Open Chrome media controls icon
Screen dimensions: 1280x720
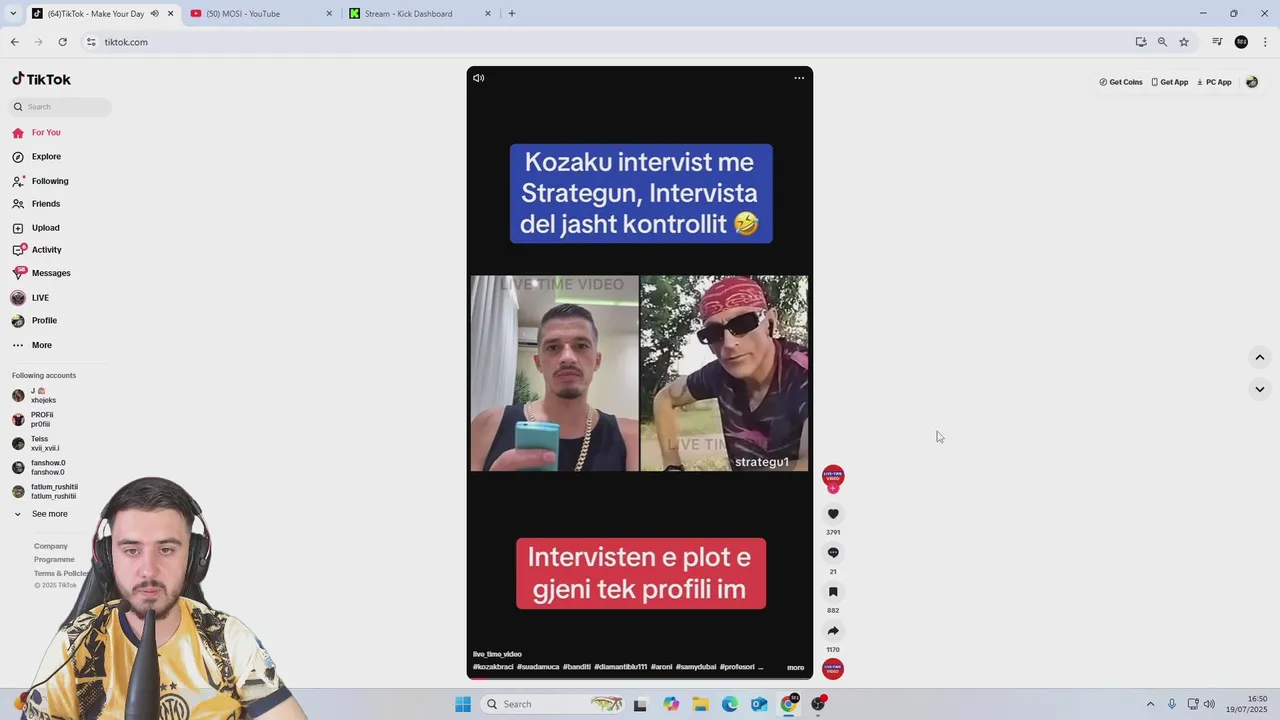(x=1217, y=42)
